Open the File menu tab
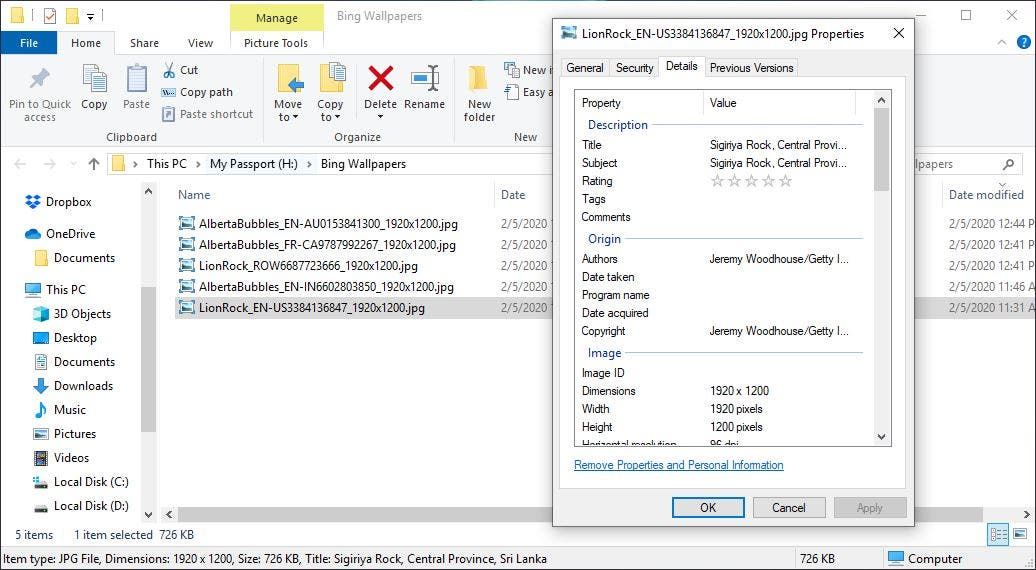The image size is (1036, 570). [x=28, y=43]
